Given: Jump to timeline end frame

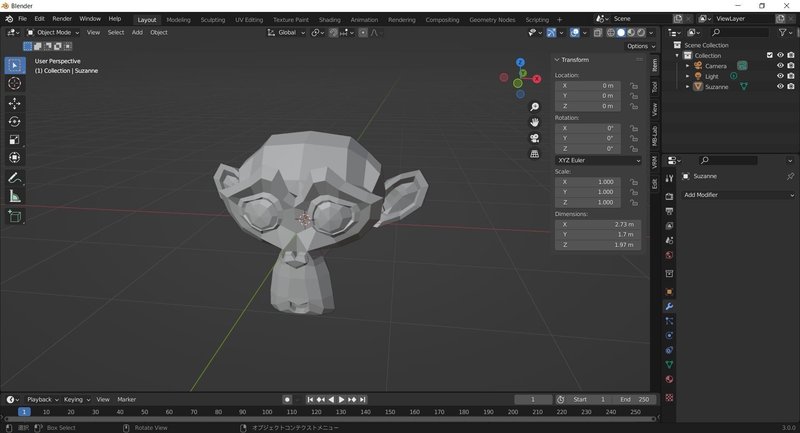Looking at the screenshot, I should pyautogui.click(x=362, y=399).
